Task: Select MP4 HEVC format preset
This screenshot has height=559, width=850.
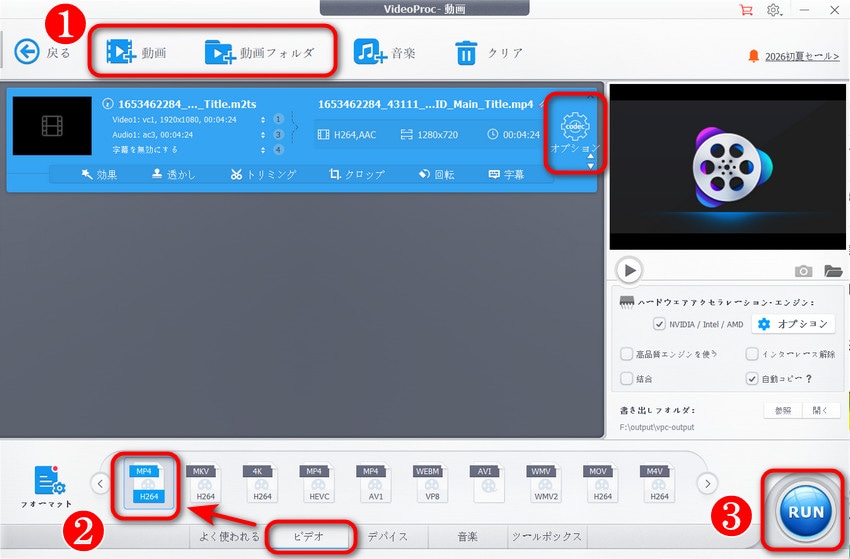Action: 318,483
